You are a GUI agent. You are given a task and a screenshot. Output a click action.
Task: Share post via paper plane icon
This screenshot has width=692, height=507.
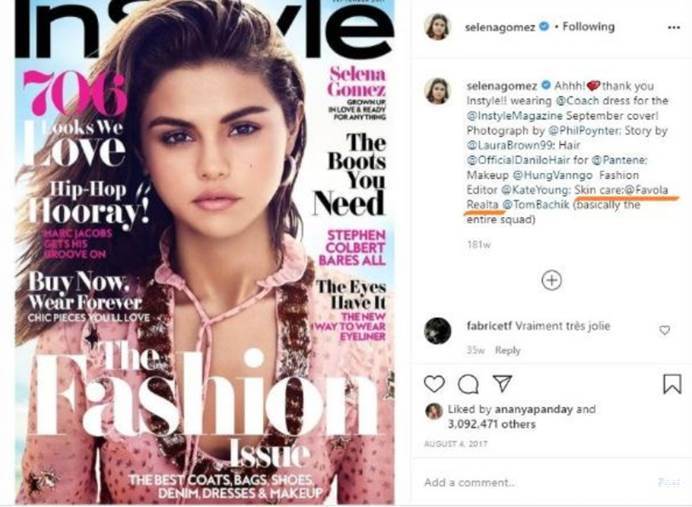coord(502,383)
